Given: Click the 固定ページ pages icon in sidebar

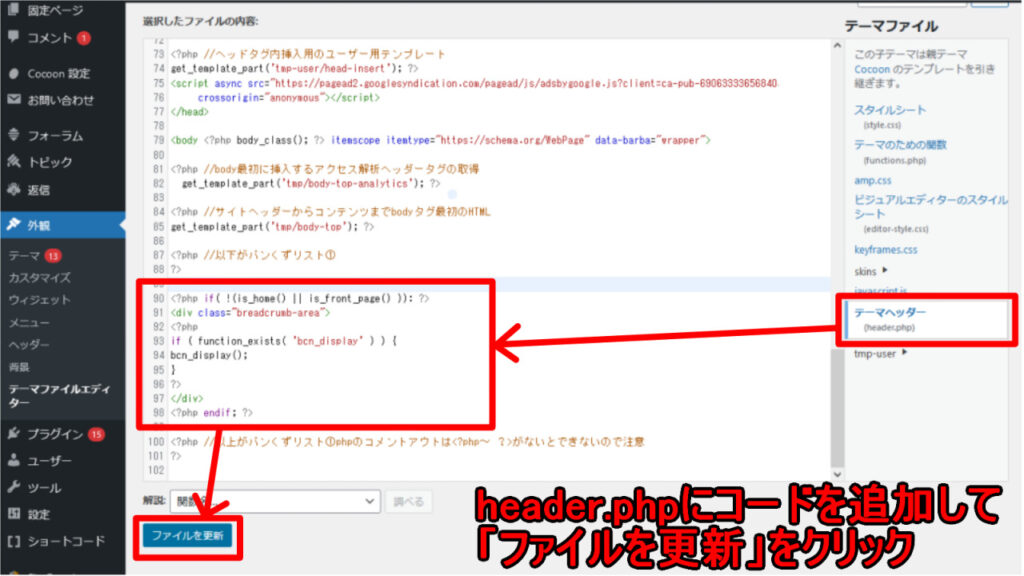Looking at the screenshot, I should 13,8.
